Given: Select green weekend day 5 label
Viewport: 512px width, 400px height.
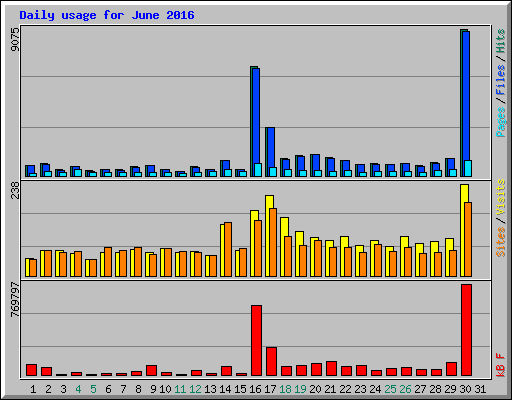Looking at the screenshot, I should (x=93, y=389).
